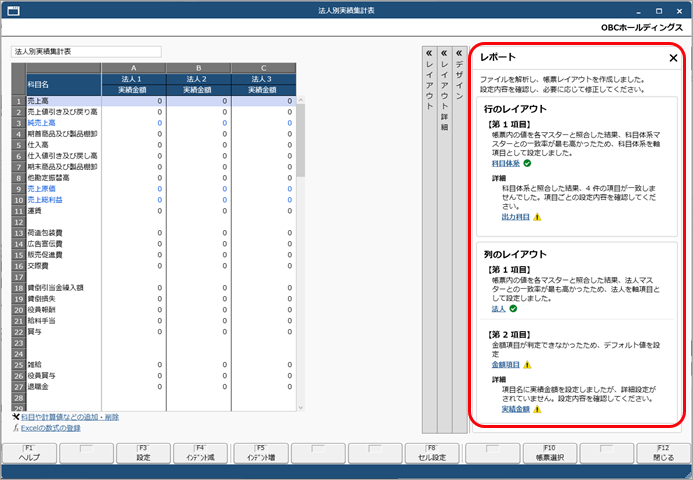
Task: Click the table's vertical scrollbar thumb
Action: click(x=301, y=141)
